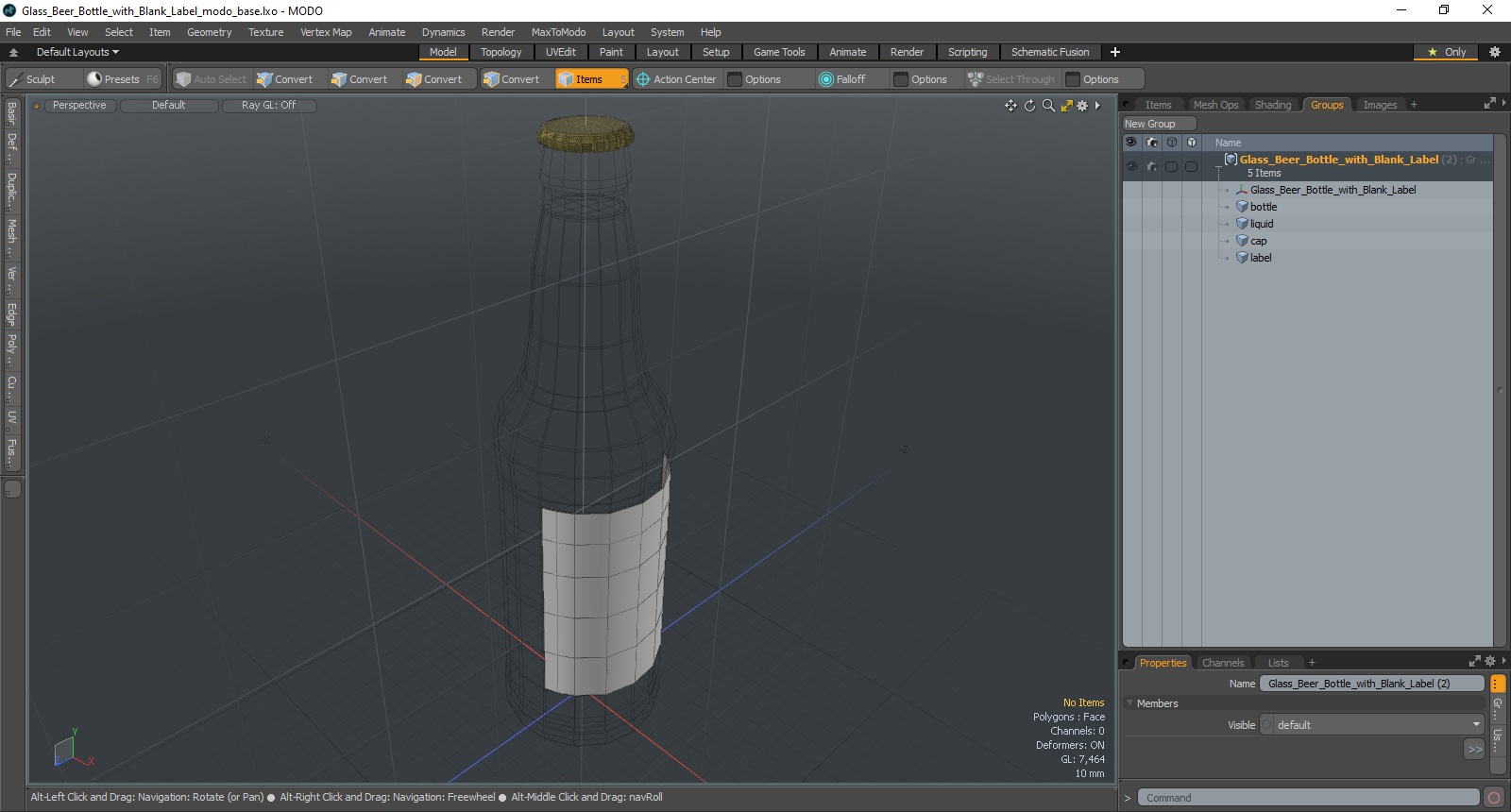The width and height of the screenshot is (1511, 812).
Task: Toggle first checkbox in Glass_Beer_Bottle group row
Action: (1171, 166)
